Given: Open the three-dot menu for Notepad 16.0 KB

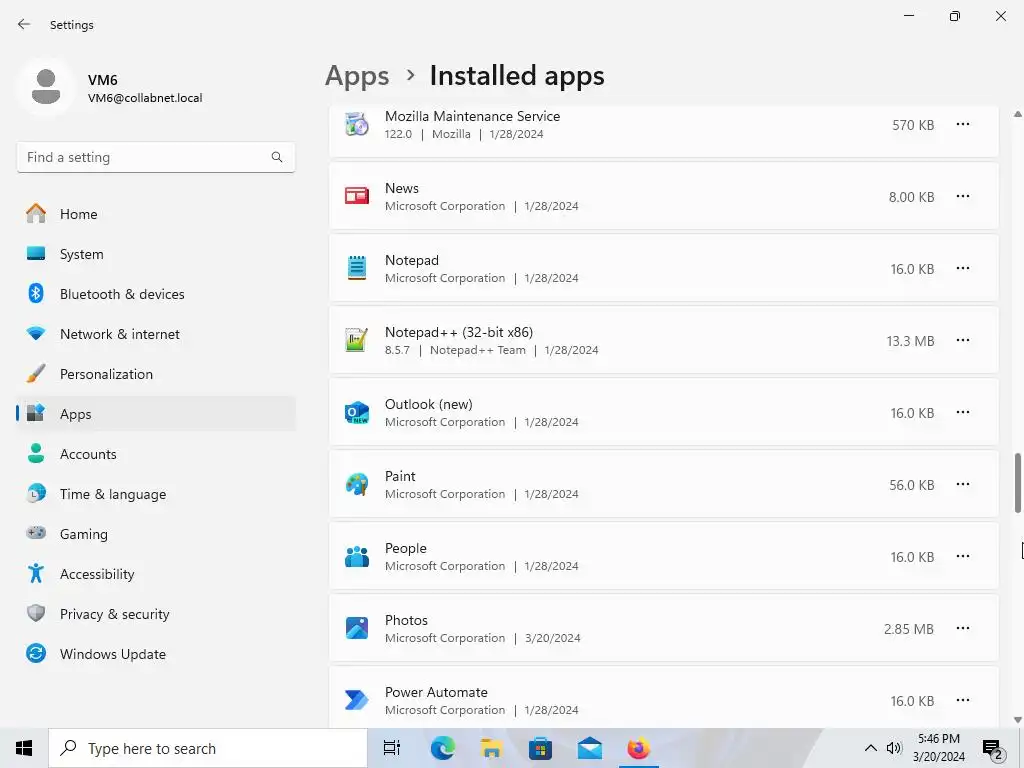Looking at the screenshot, I should point(963,268).
